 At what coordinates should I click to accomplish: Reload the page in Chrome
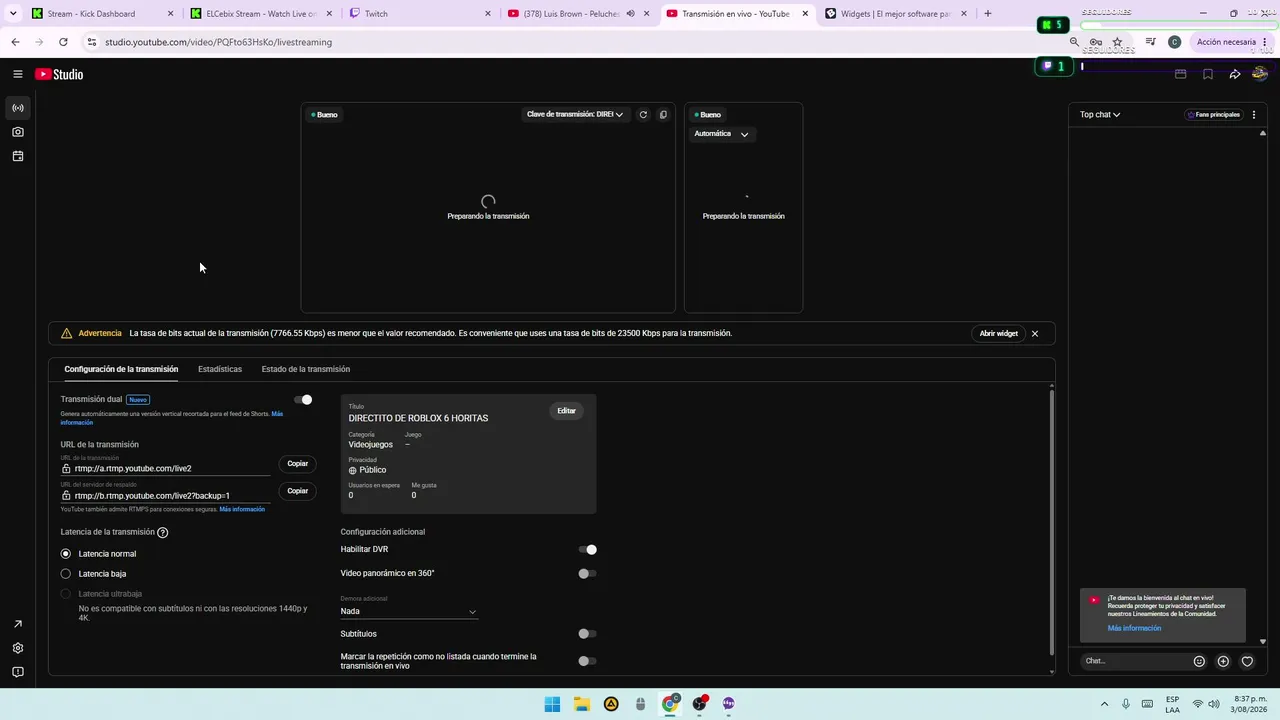(x=63, y=42)
